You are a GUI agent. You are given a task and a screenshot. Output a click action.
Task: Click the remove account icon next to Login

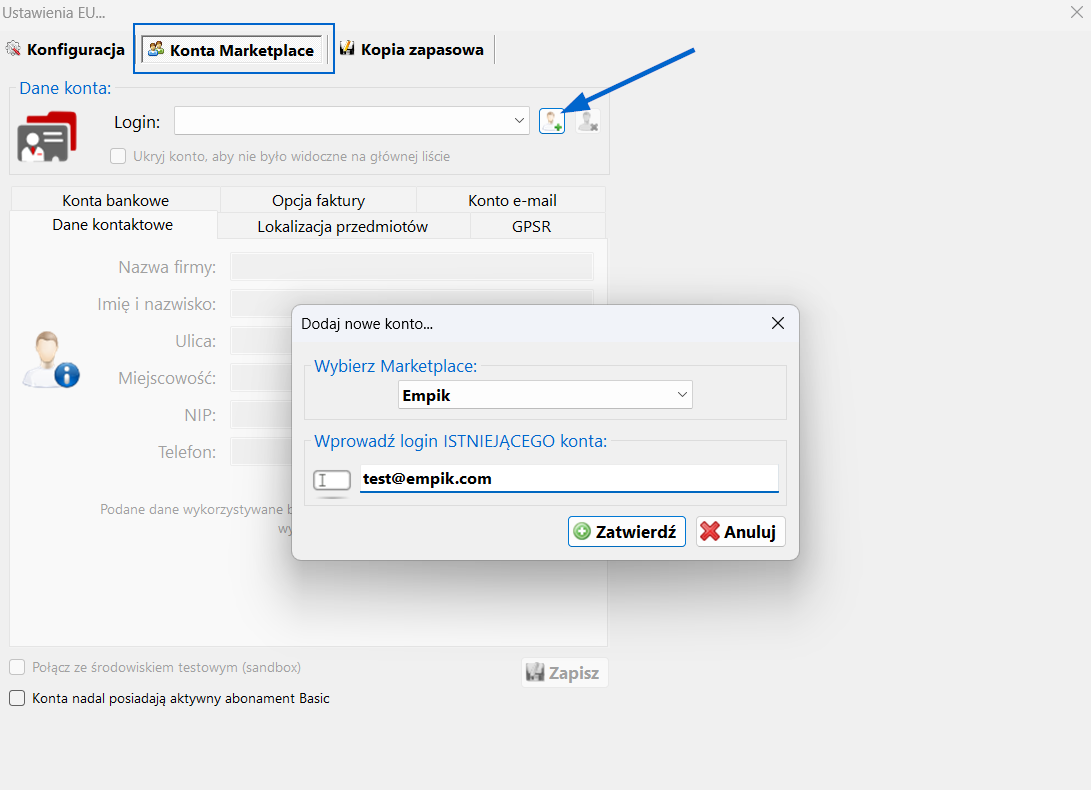click(588, 121)
